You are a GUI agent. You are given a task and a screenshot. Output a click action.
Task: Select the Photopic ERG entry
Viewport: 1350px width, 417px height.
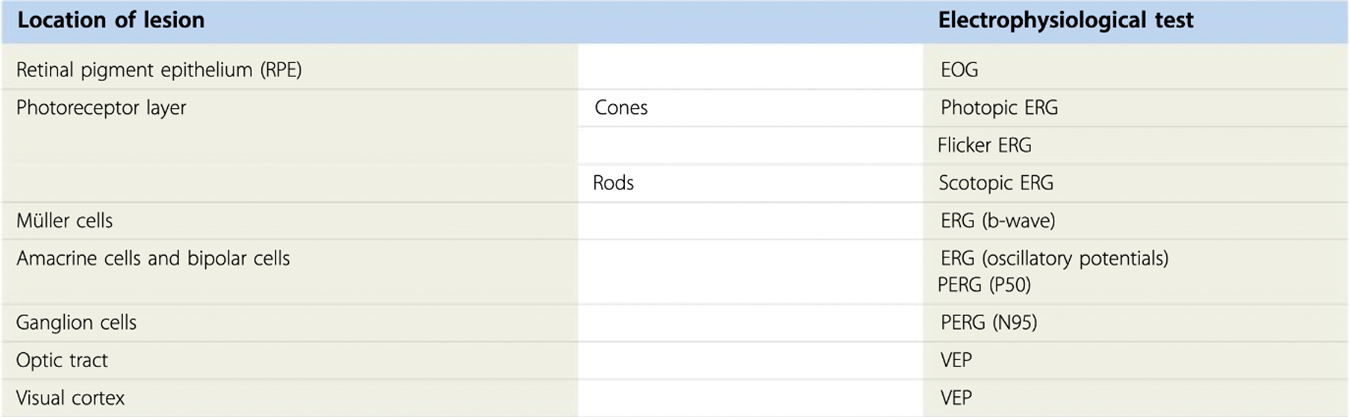(999, 108)
